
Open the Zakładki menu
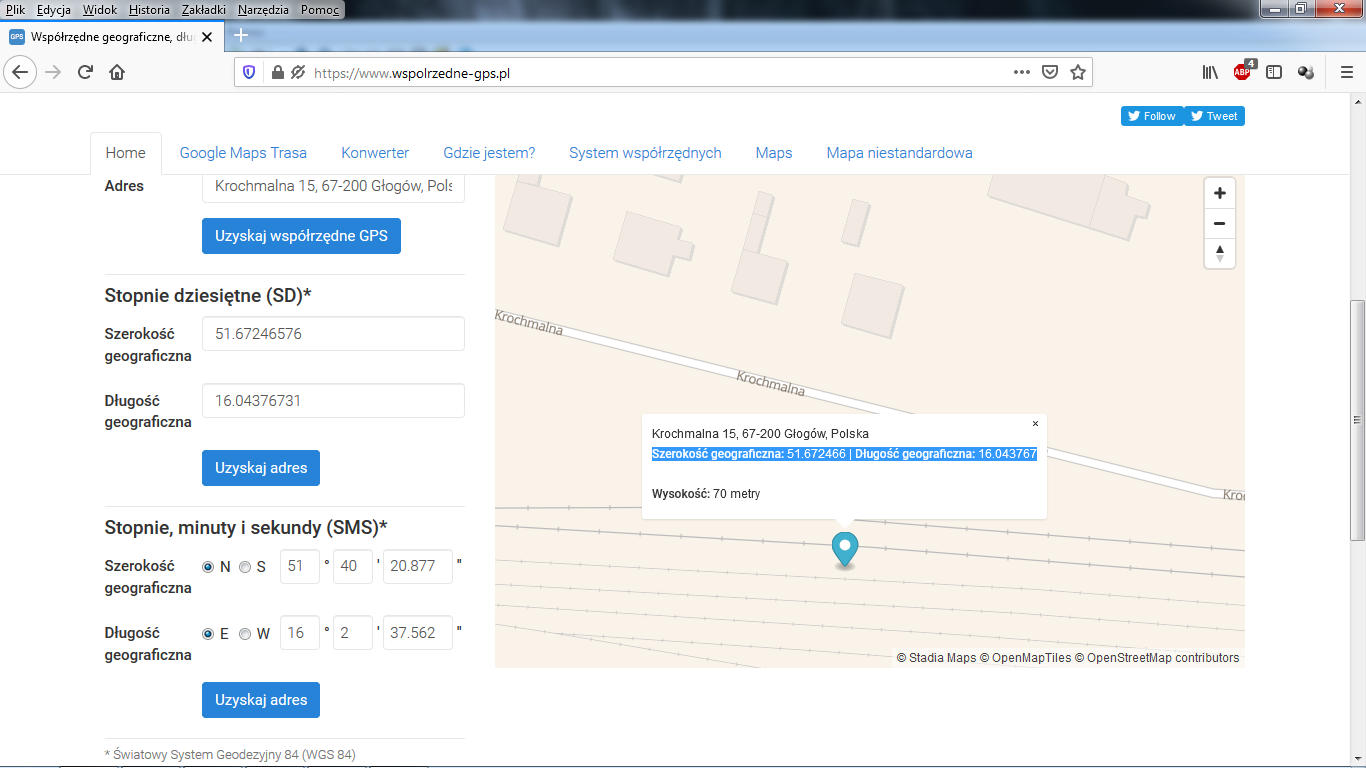click(205, 10)
